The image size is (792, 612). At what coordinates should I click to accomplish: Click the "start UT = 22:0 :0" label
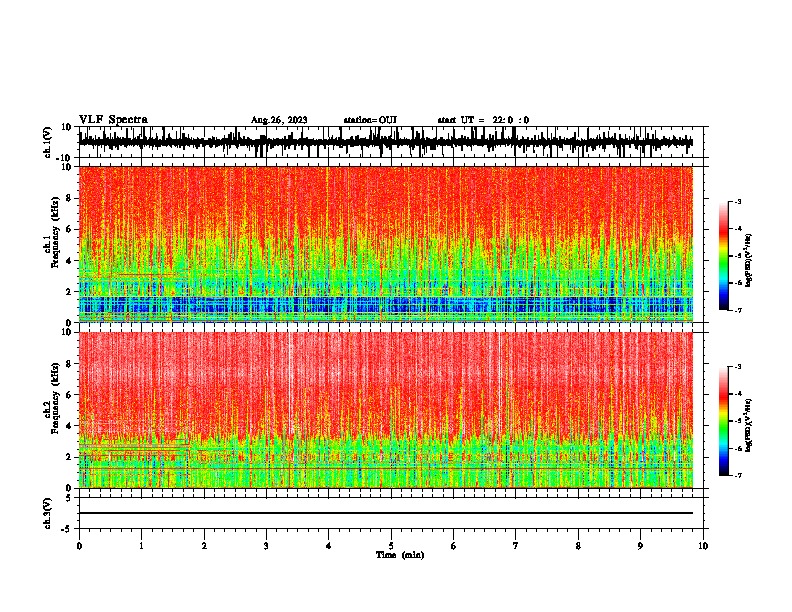coord(483,120)
